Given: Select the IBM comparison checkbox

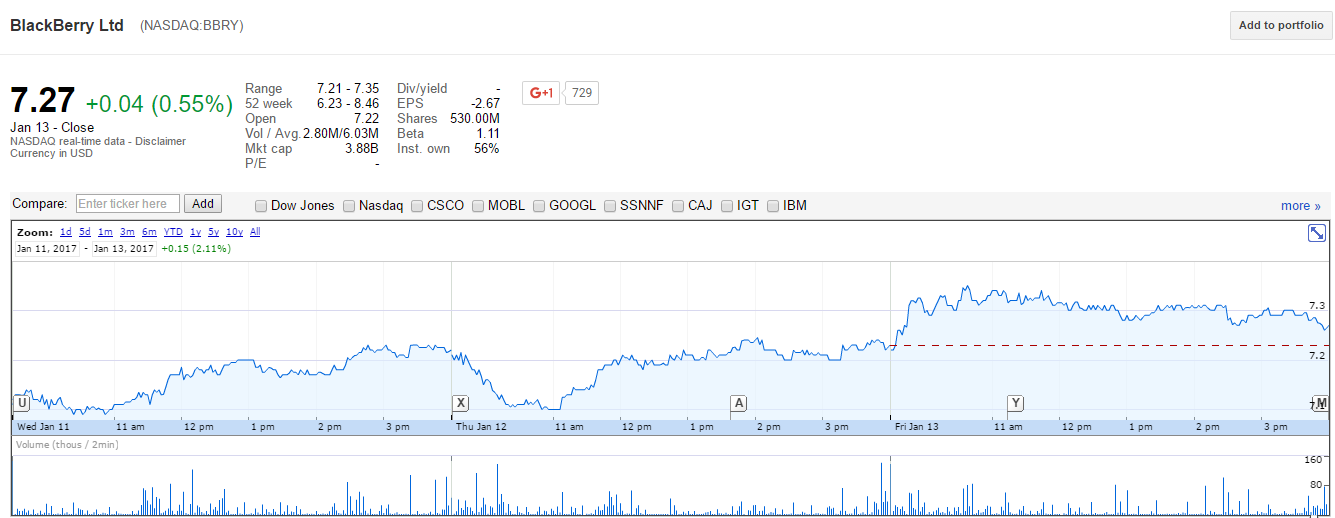Looking at the screenshot, I should [x=773, y=206].
